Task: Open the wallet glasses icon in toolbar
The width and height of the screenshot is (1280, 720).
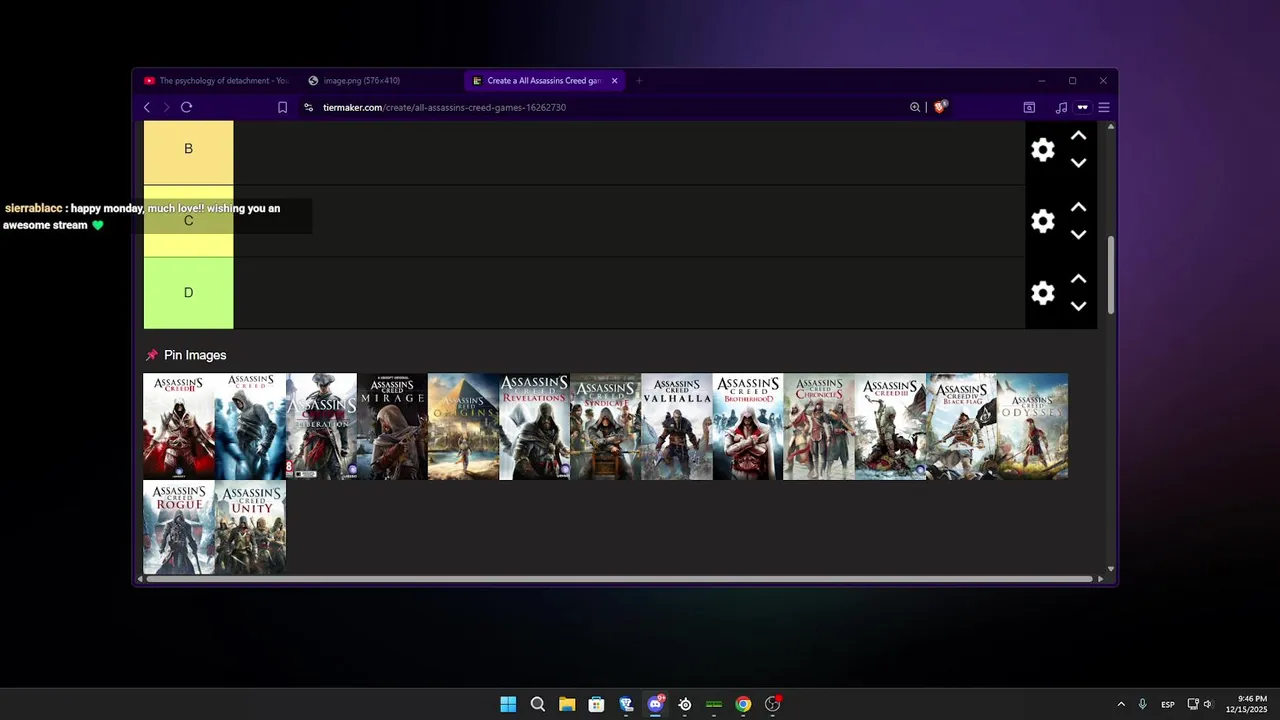Action: (1082, 107)
